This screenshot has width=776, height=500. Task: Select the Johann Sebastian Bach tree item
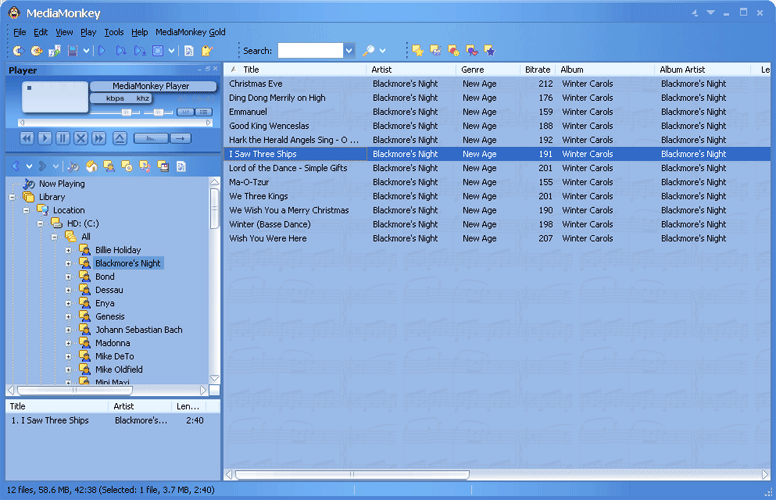139,330
